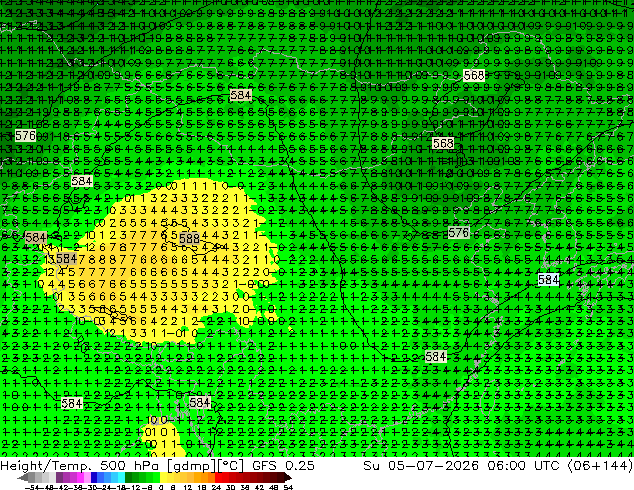Click the '24' legend scale value

[x=216, y=487]
